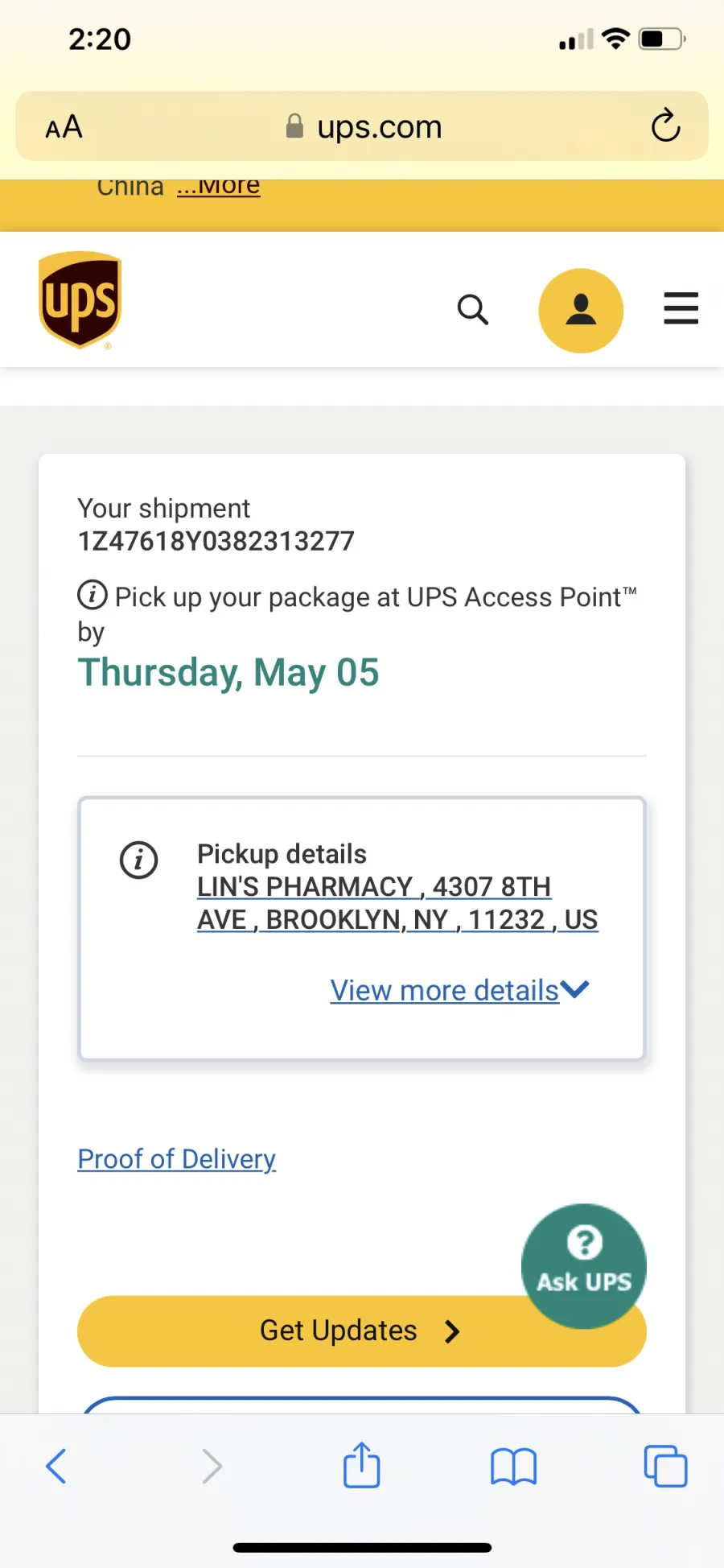Click the Pickup details info icon
The height and width of the screenshot is (1568, 724).
point(139,860)
